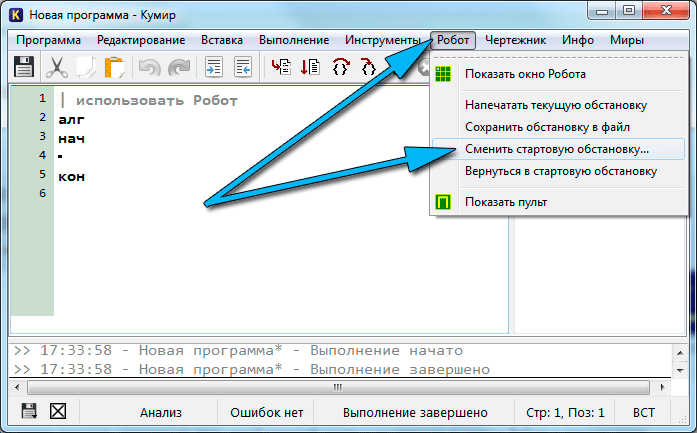Click the Step into braces icon
This screenshot has width=697, height=433.
tap(369, 67)
